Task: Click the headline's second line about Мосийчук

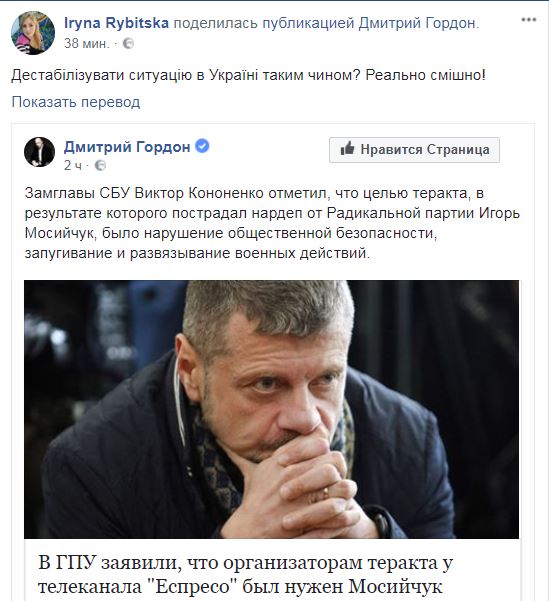Action: (240, 586)
